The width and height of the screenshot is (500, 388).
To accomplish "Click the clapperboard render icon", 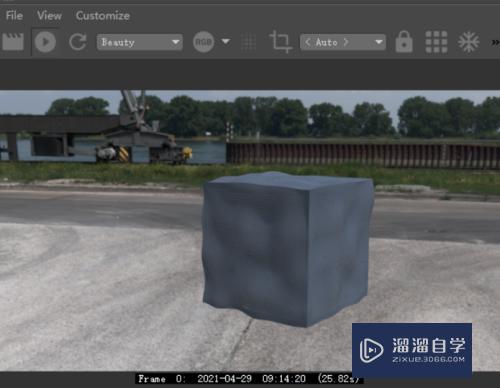I will pyautogui.click(x=13, y=42).
